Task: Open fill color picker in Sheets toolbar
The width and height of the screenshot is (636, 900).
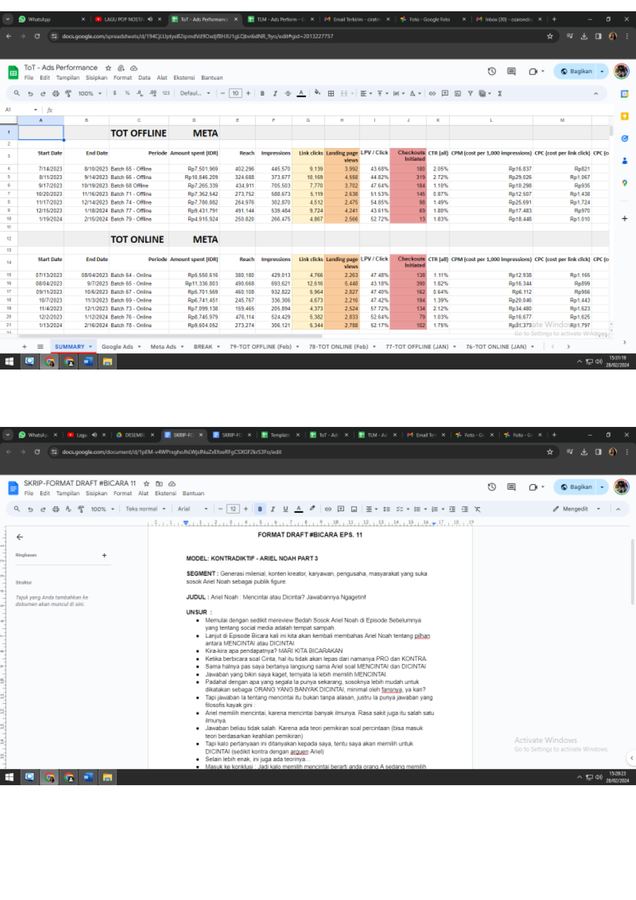Action: (317, 93)
